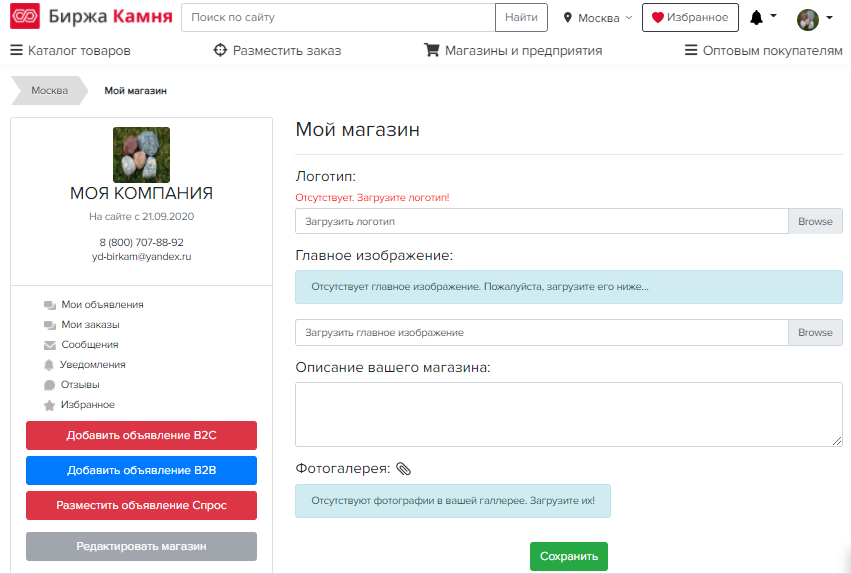The height and width of the screenshot is (574, 851).
Task: Open Избранное link in sidebar
Action: (87, 405)
